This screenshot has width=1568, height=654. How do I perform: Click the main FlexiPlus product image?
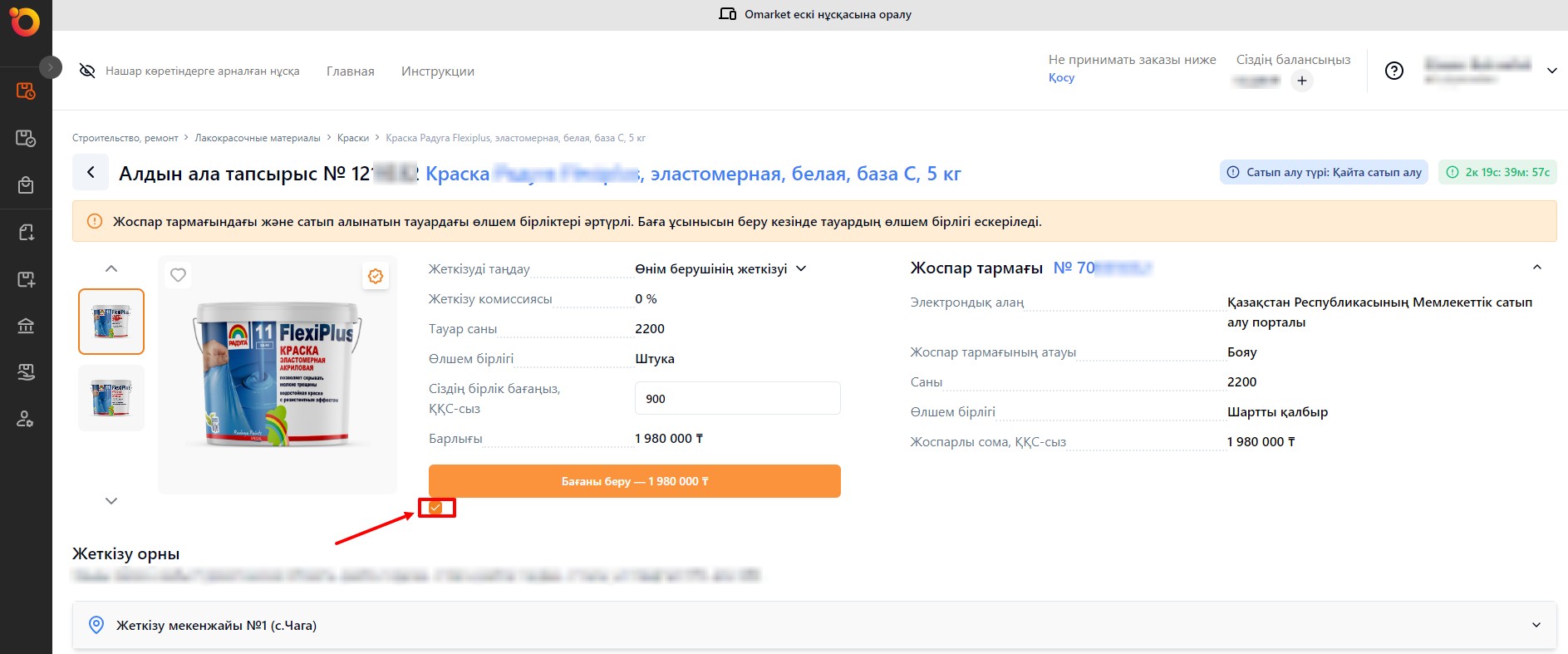[x=278, y=374]
